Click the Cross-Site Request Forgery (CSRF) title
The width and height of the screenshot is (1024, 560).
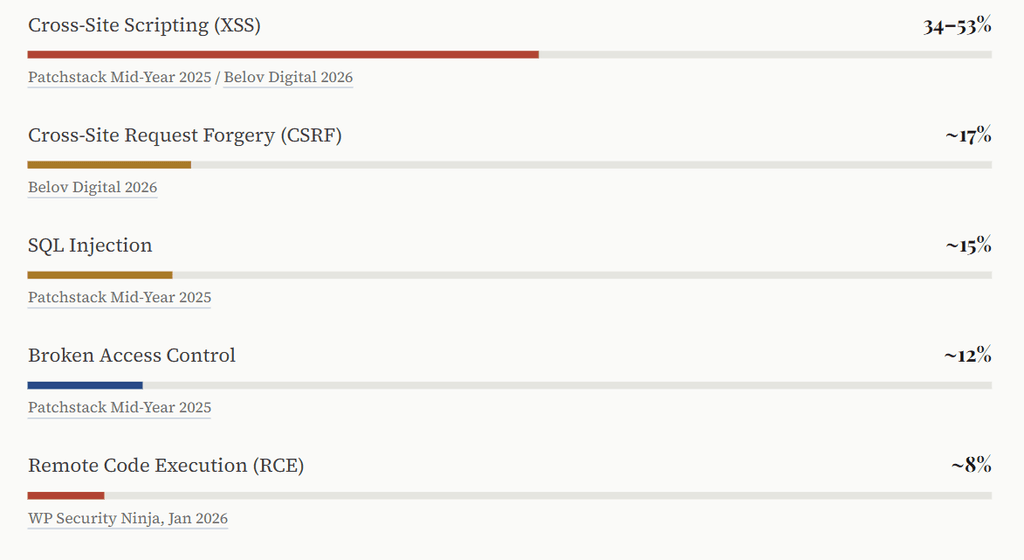click(185, 136)
